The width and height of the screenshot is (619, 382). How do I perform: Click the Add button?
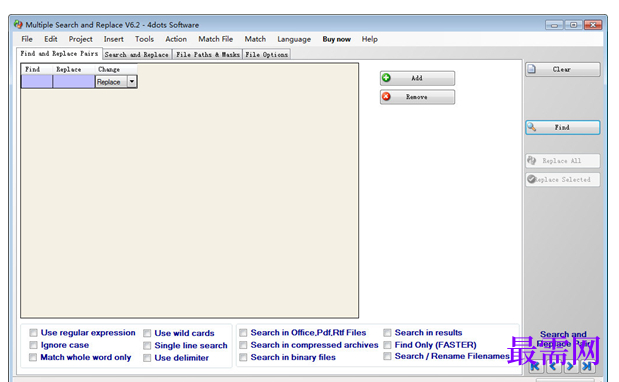pos(417,78)
